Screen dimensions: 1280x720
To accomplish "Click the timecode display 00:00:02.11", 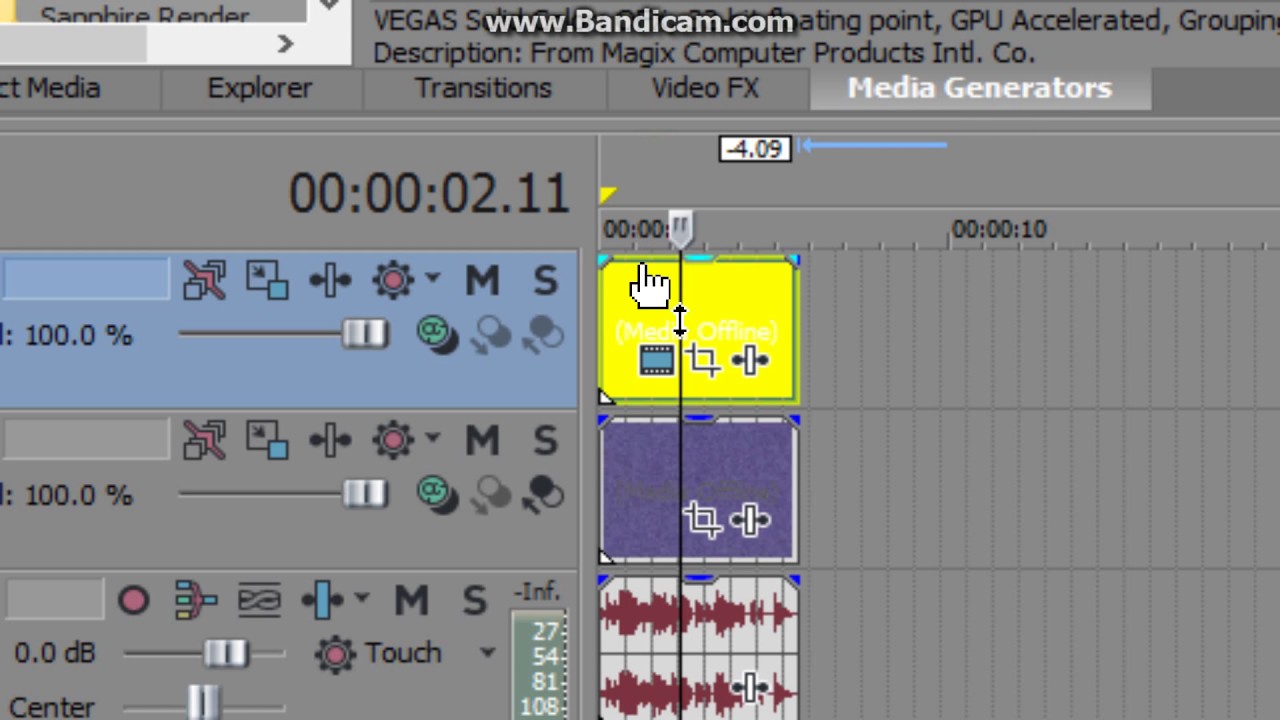I will 429,193.
